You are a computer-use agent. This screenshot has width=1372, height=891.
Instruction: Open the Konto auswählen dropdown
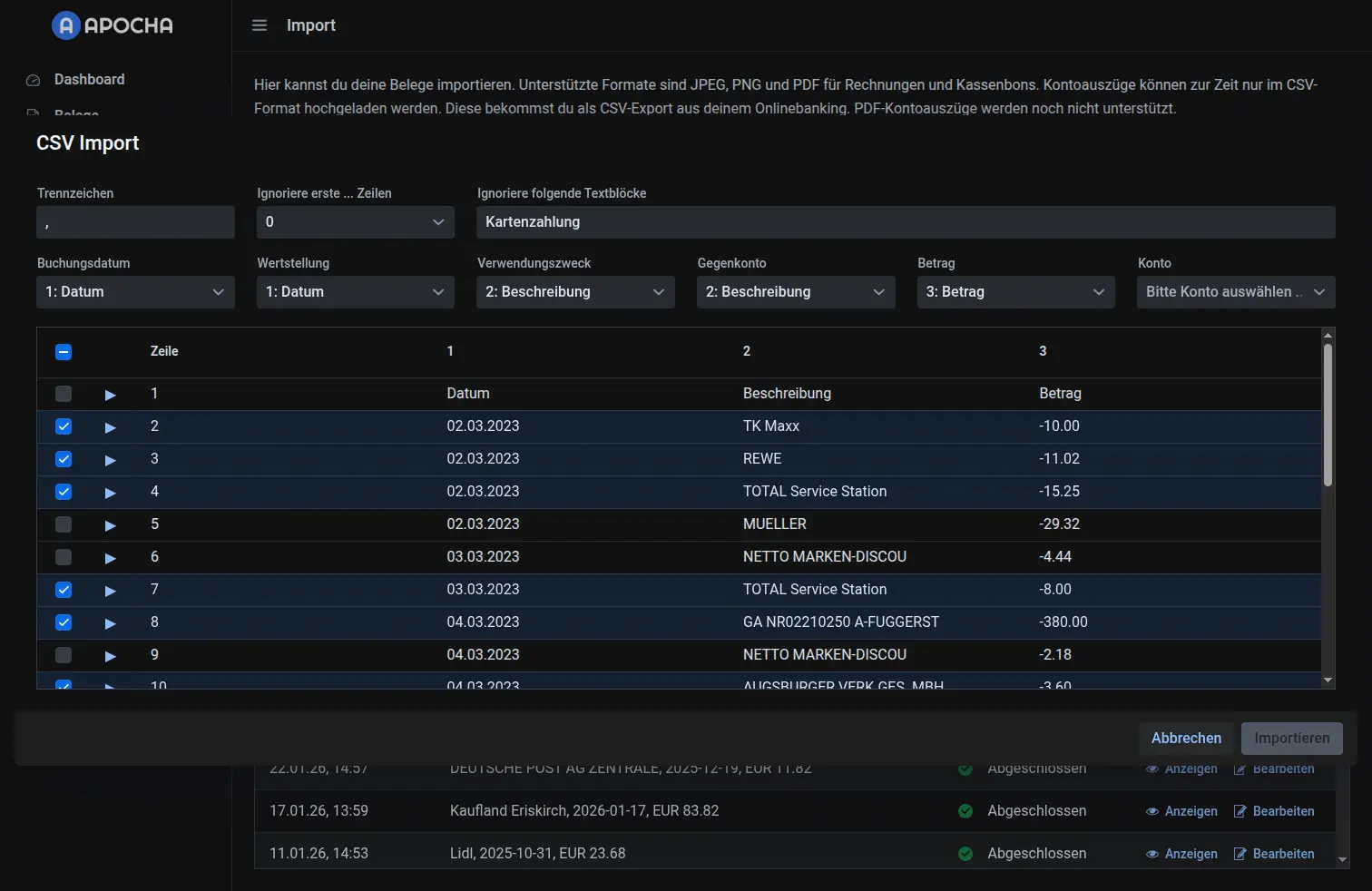[x=1235, y=291]
